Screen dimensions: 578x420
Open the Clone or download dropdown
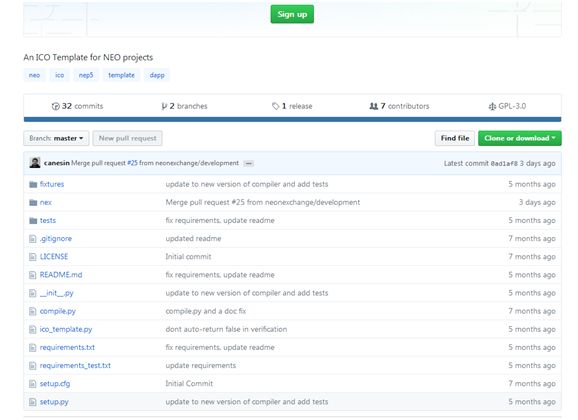520,138
